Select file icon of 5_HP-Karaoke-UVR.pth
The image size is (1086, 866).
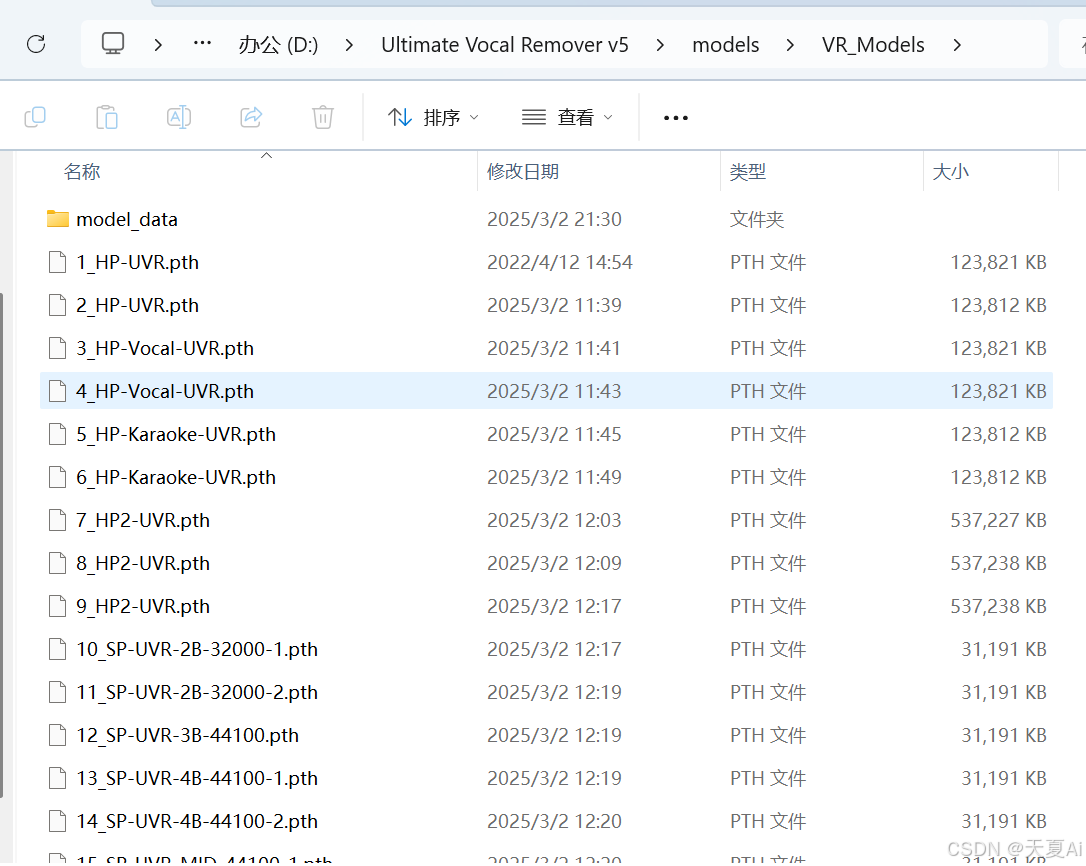[x=57, y=434]
